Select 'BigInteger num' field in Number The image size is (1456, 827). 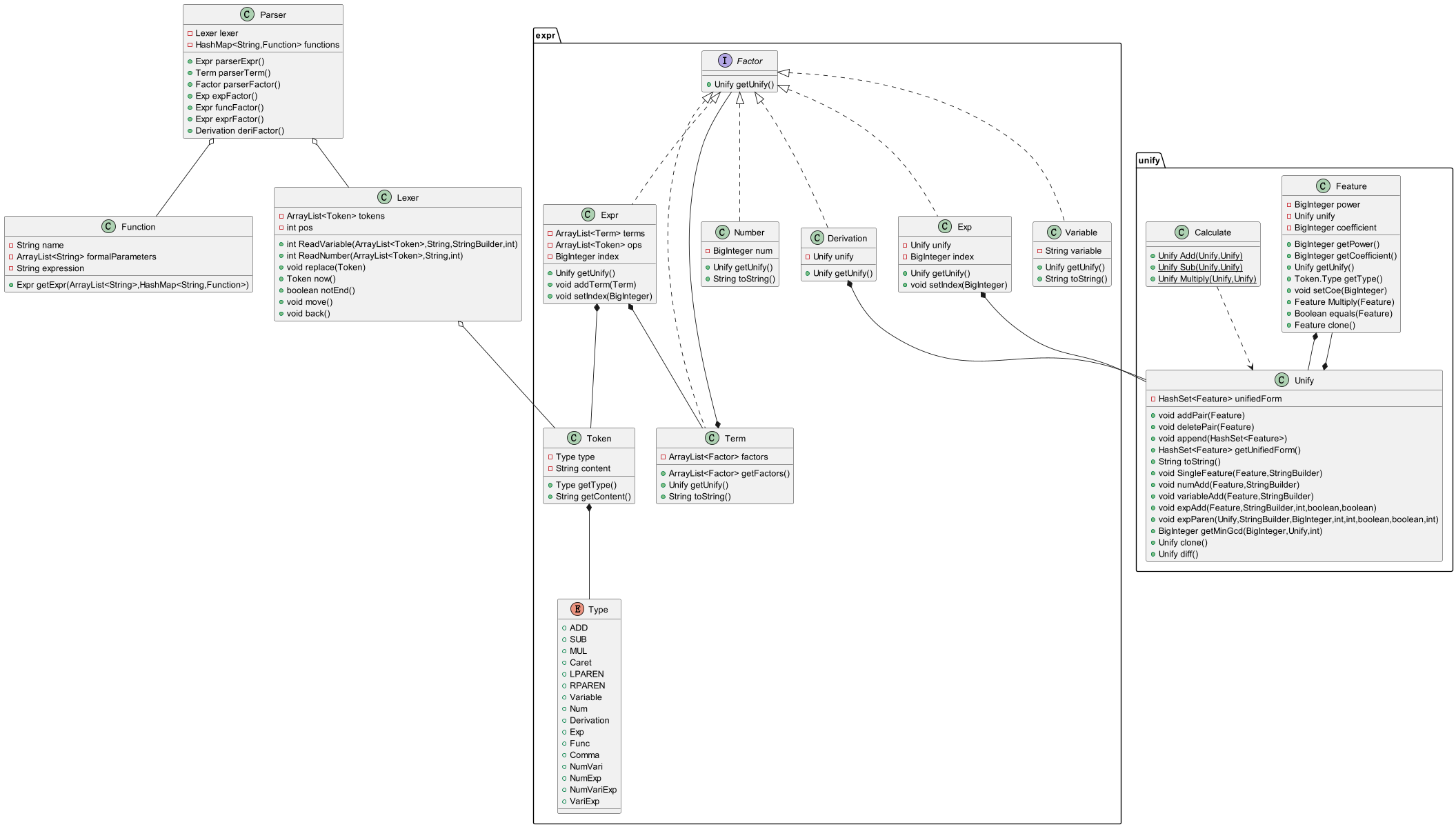(743, 251)
